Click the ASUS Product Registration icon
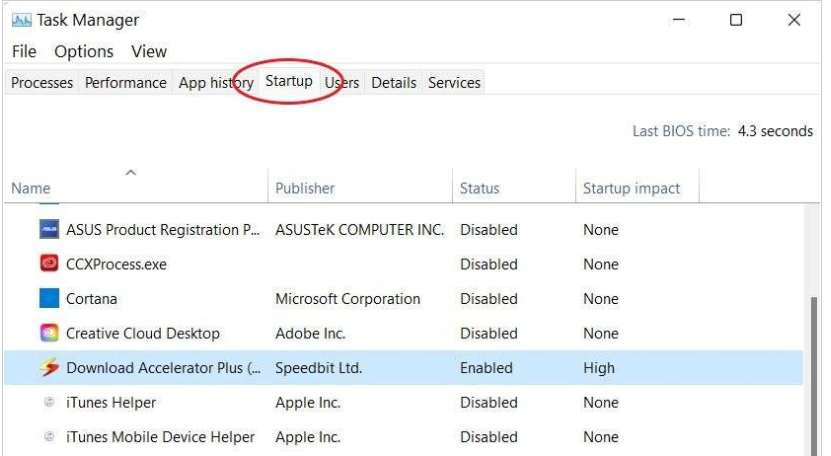The width and height of the screenshot is (831, 456). tap(49, 230)
